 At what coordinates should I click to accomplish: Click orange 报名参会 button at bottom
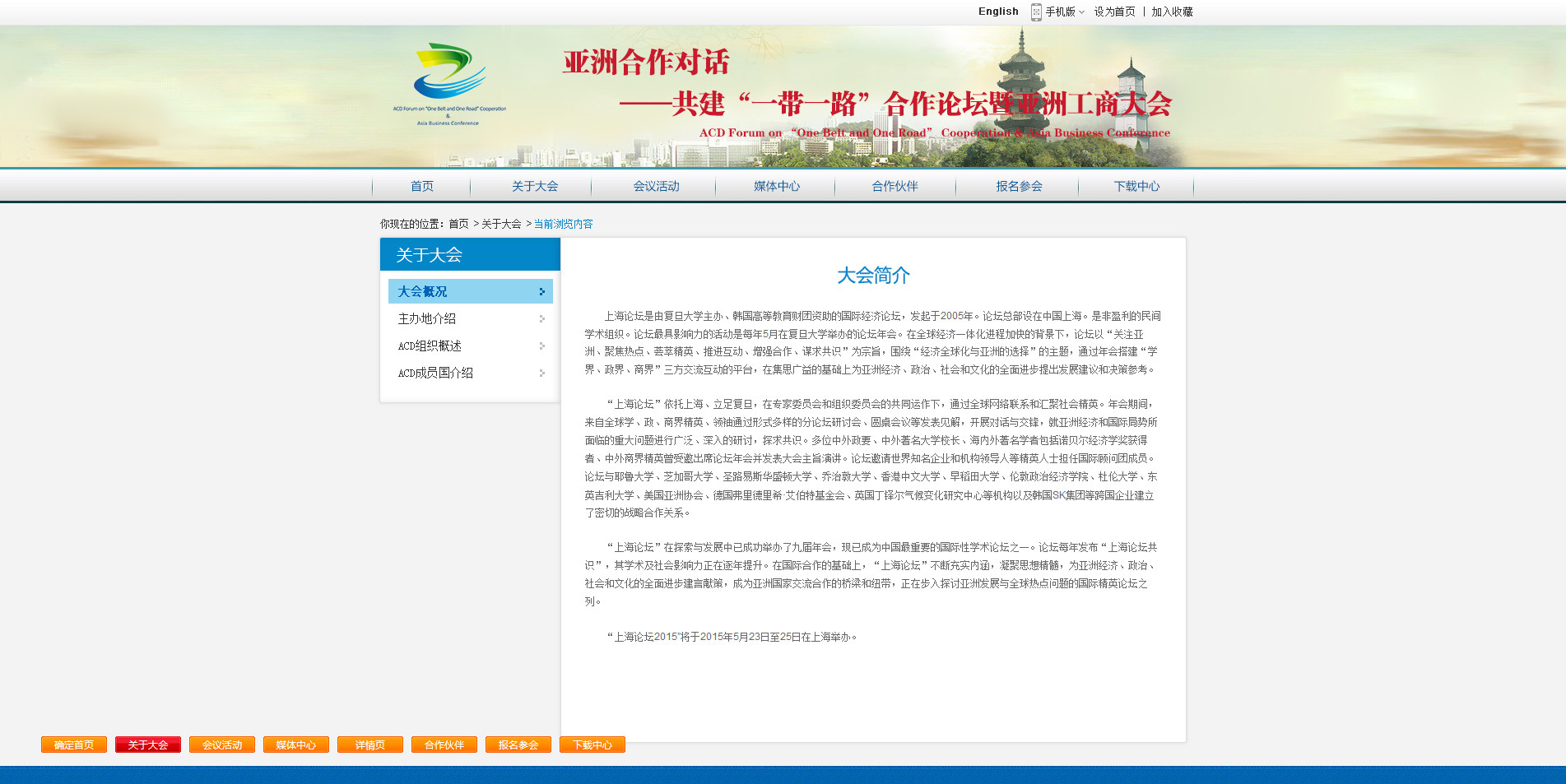click(x=518, y=745)
